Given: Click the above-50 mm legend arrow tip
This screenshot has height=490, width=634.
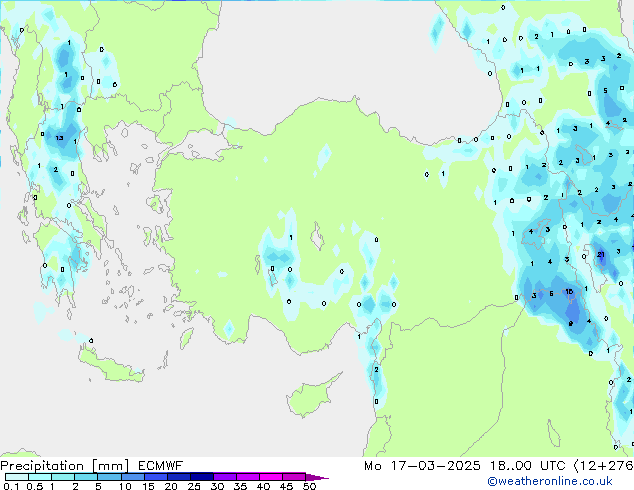Looking at the screenshot, I should (317, 477).
